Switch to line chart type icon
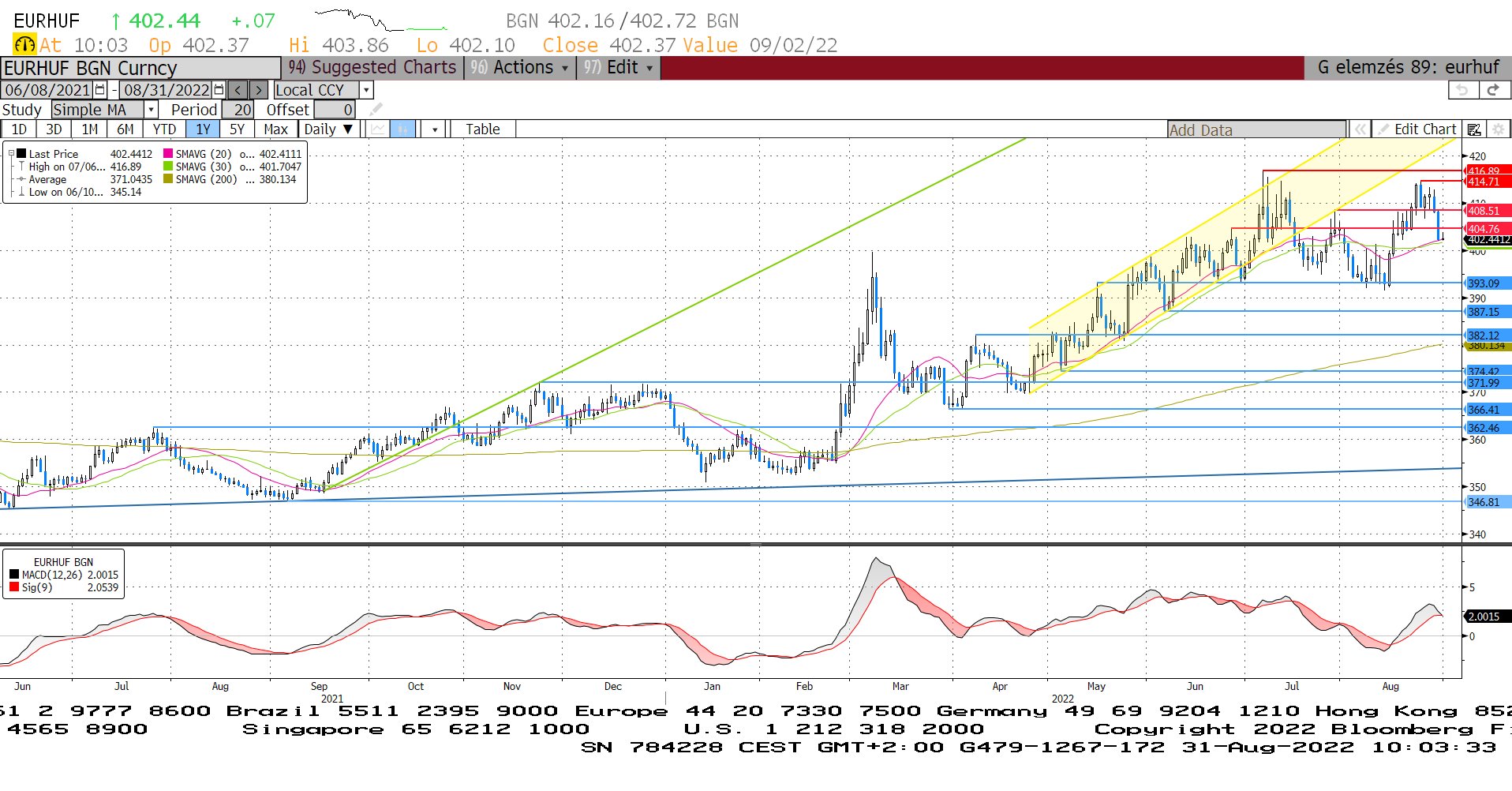The image size is (1512, 791). 379,129
